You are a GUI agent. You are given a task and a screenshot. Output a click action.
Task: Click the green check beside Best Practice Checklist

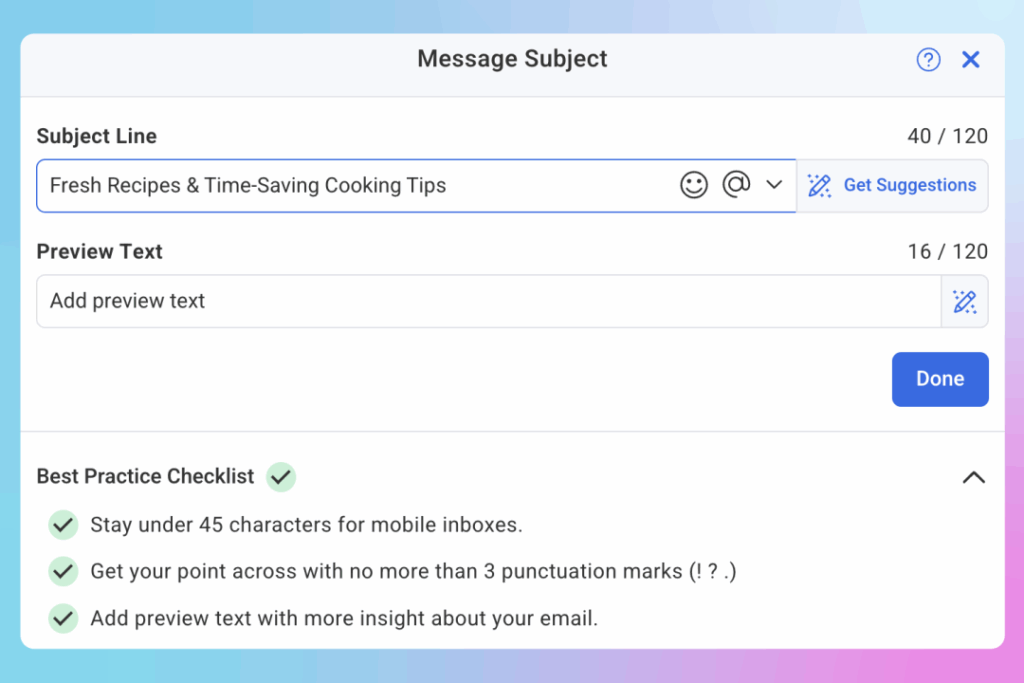(280, 477)
